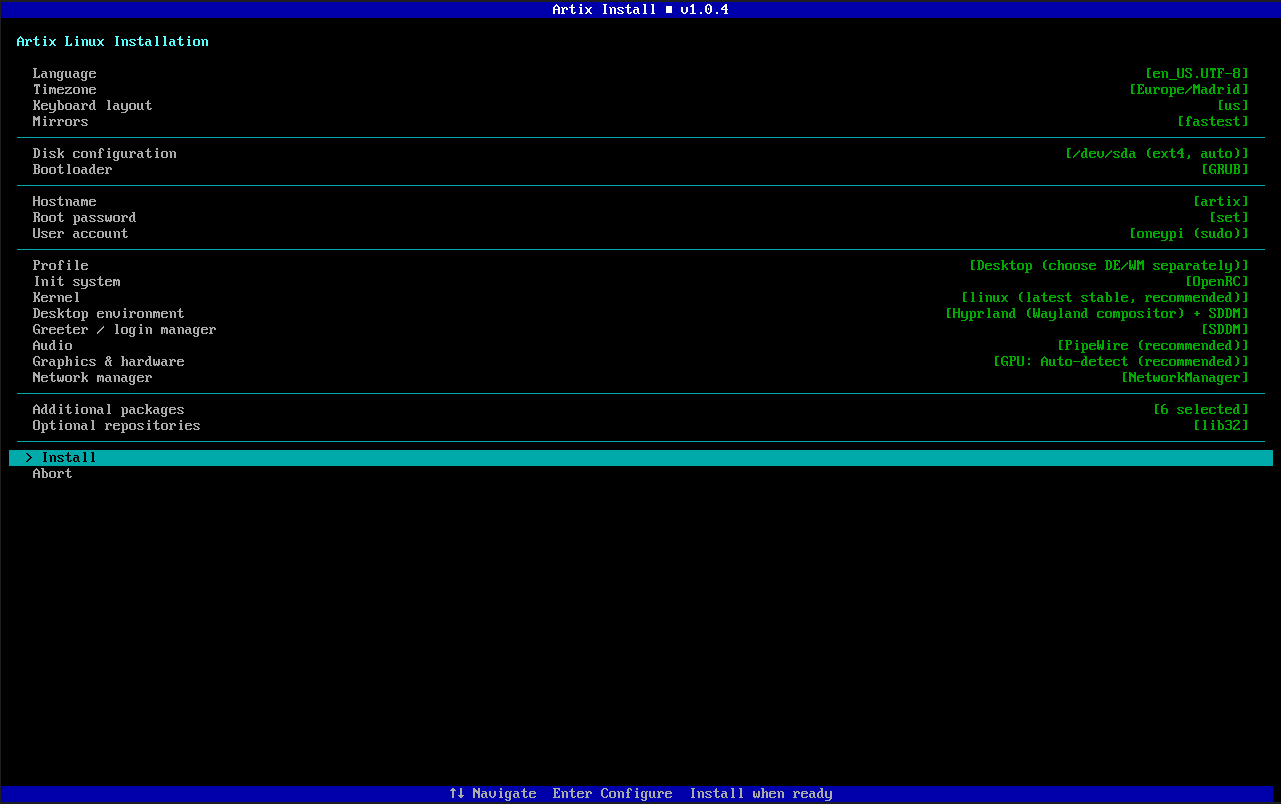Click the [fastest] mirrors value

point(1213,122)
